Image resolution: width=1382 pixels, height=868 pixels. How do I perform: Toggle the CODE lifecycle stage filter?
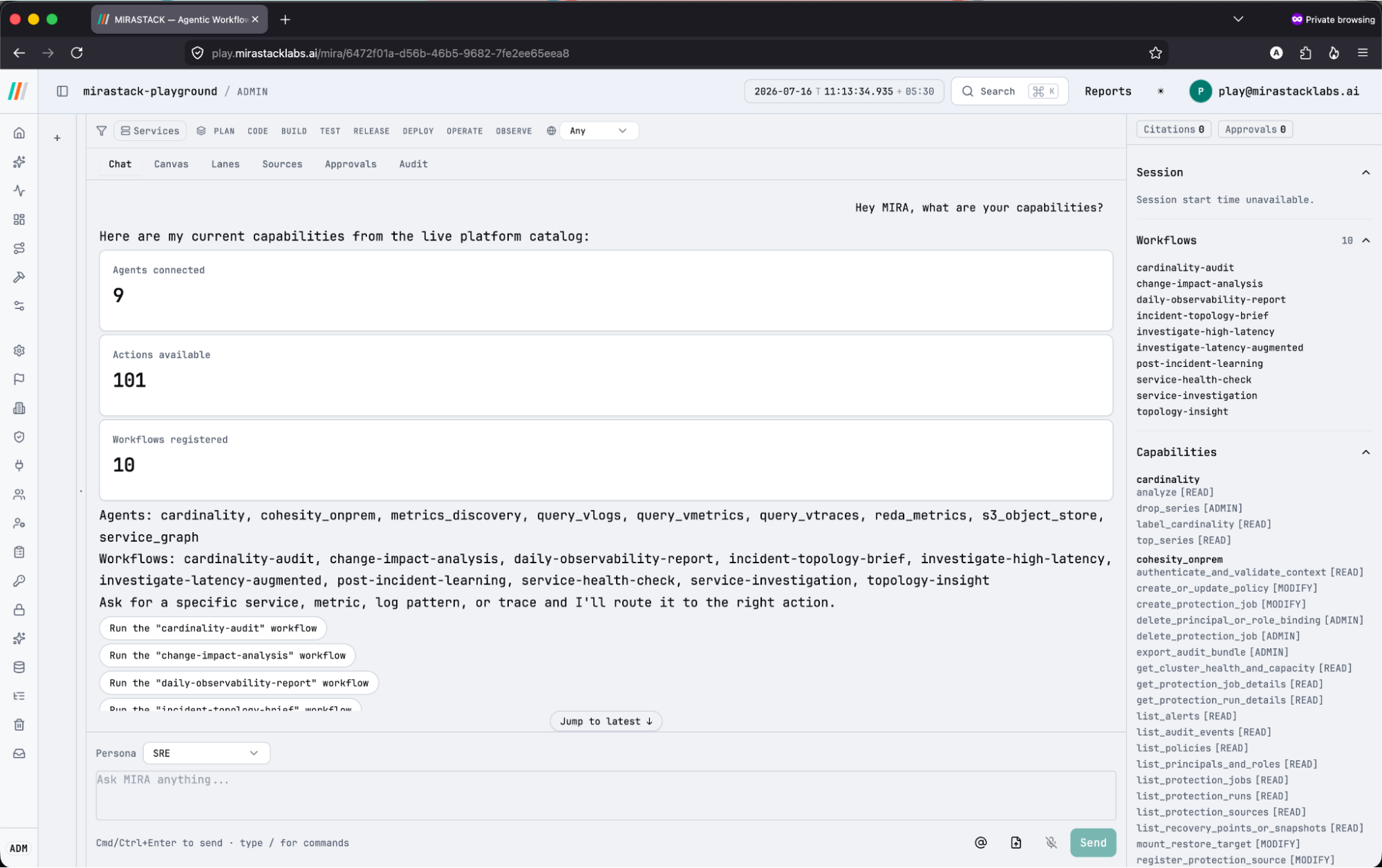(x=258, y=131)
